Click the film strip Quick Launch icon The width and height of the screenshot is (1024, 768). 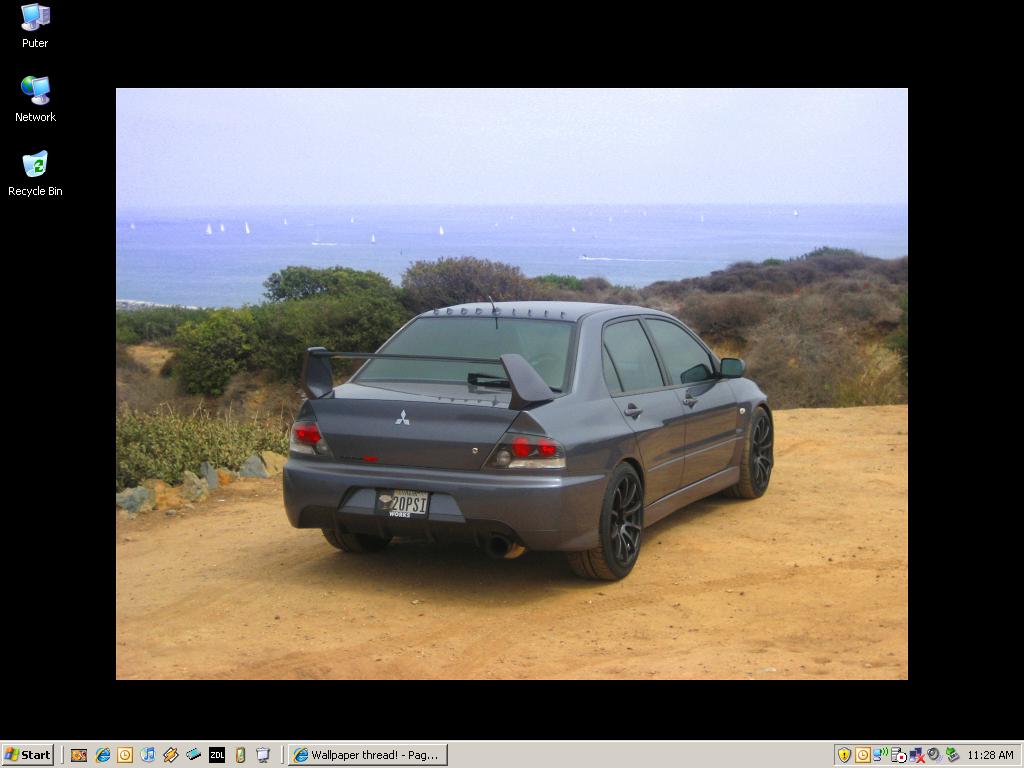click(193, 755)
